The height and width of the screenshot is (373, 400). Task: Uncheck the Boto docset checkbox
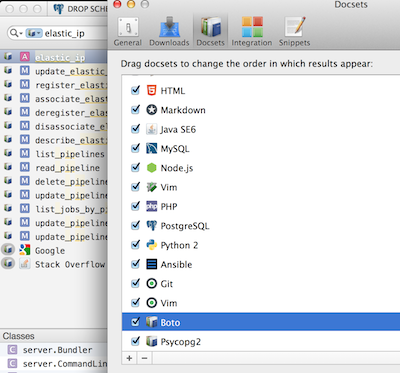tap(135, 322)
